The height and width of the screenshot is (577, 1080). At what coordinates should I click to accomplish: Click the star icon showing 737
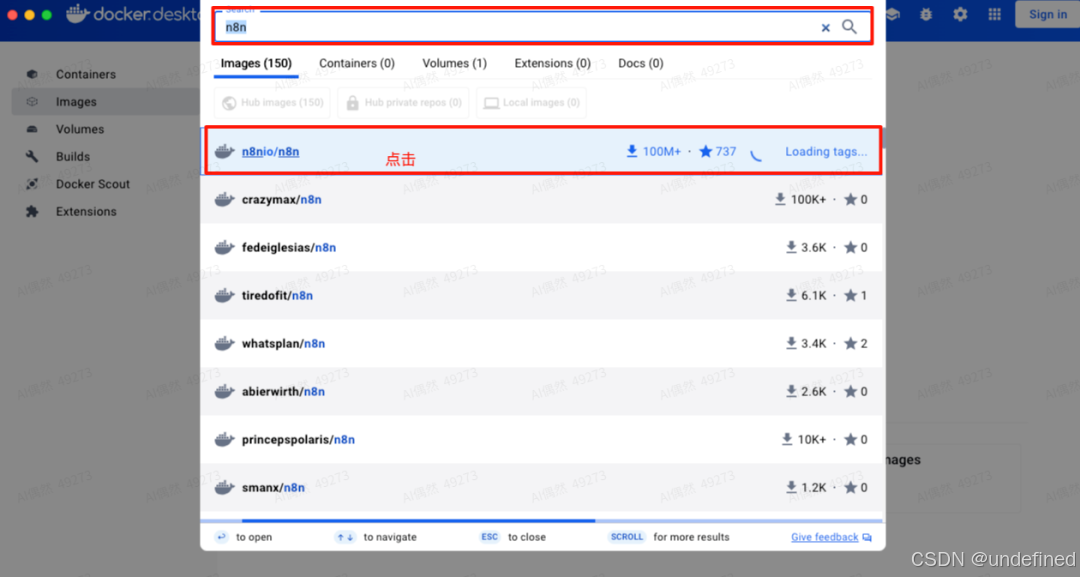pyautogui.click(x=705, y=151)
